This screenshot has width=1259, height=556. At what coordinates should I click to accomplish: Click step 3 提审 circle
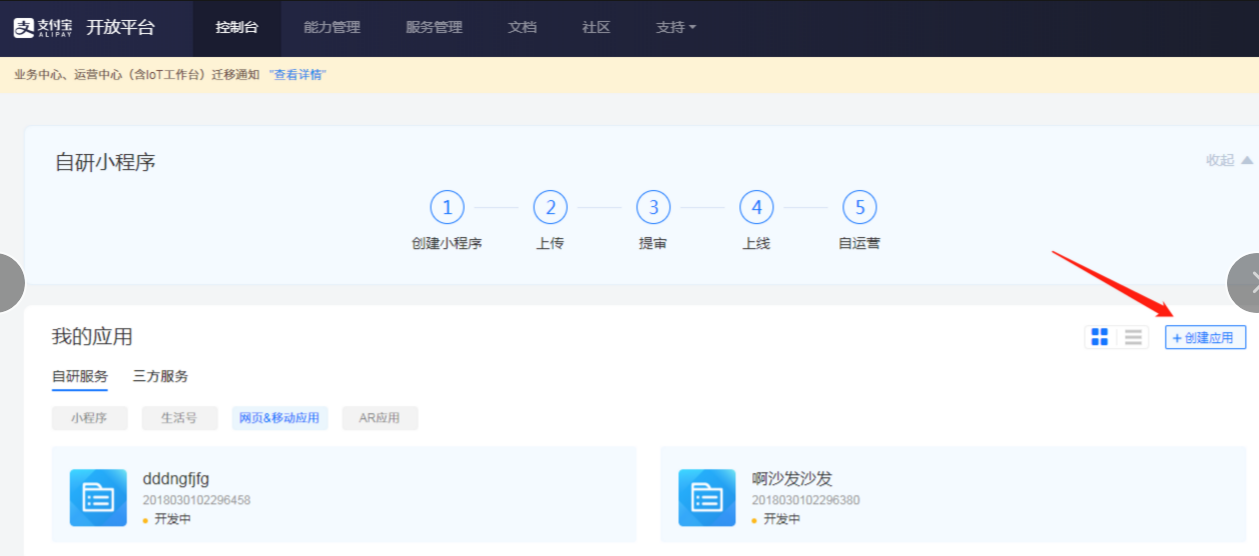pos(653,208)
